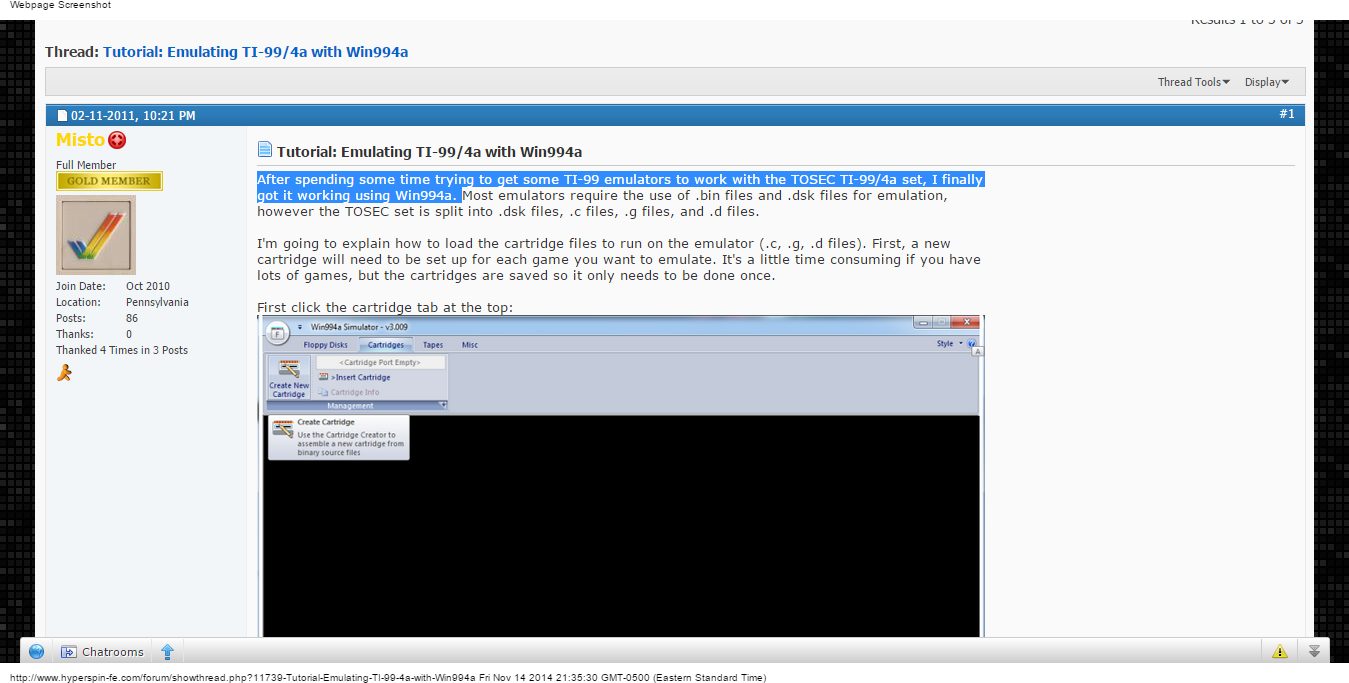Click the collapse arrow at bottom bar's right end
Screen dimensions: 1349x683
click(1314, 652)
